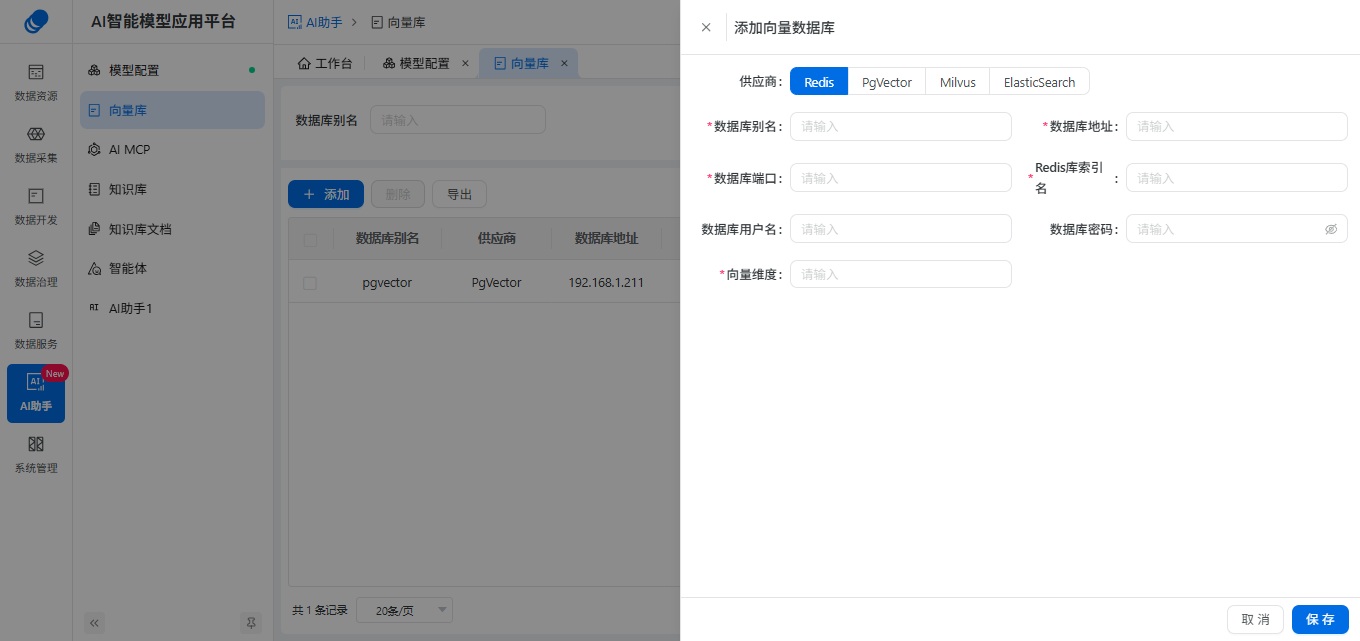Click the 数据库地址 column header
This screenshot has width=1360, height=641.
[x=606, y=239]
